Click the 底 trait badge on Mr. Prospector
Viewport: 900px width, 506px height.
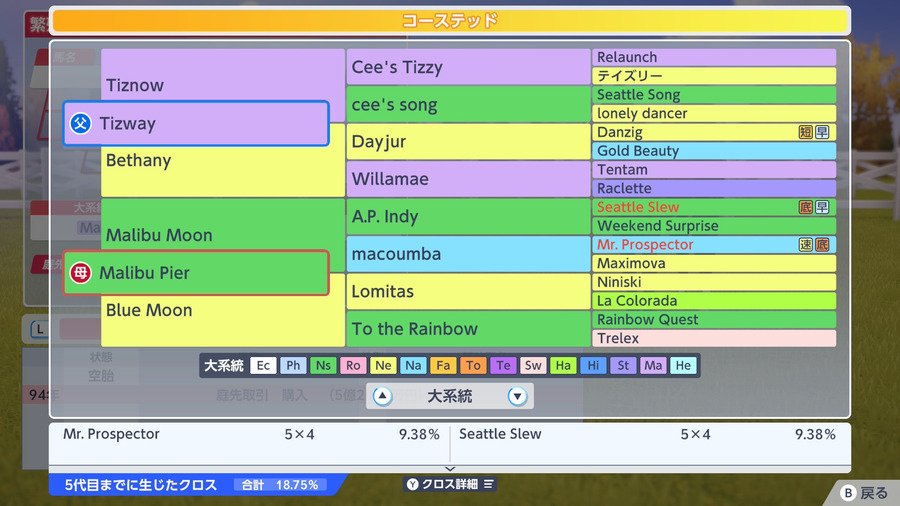[822, 245]
